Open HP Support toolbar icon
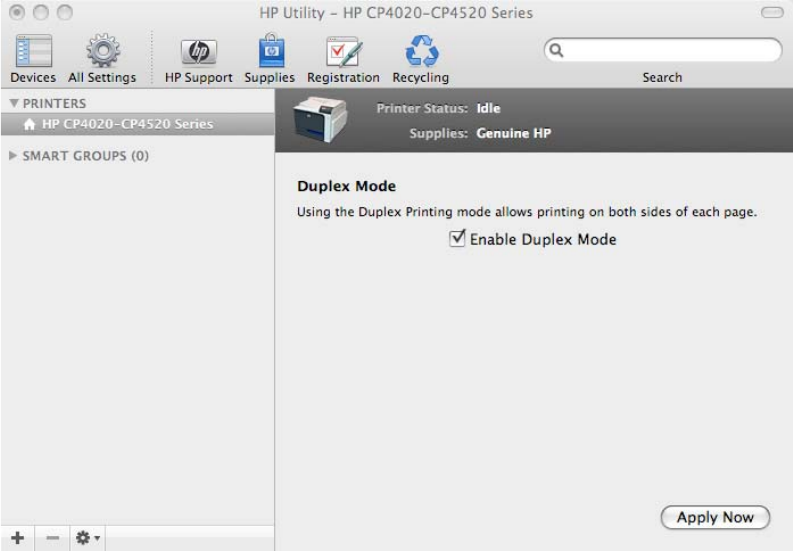793x551 pixels. [199, 52]
